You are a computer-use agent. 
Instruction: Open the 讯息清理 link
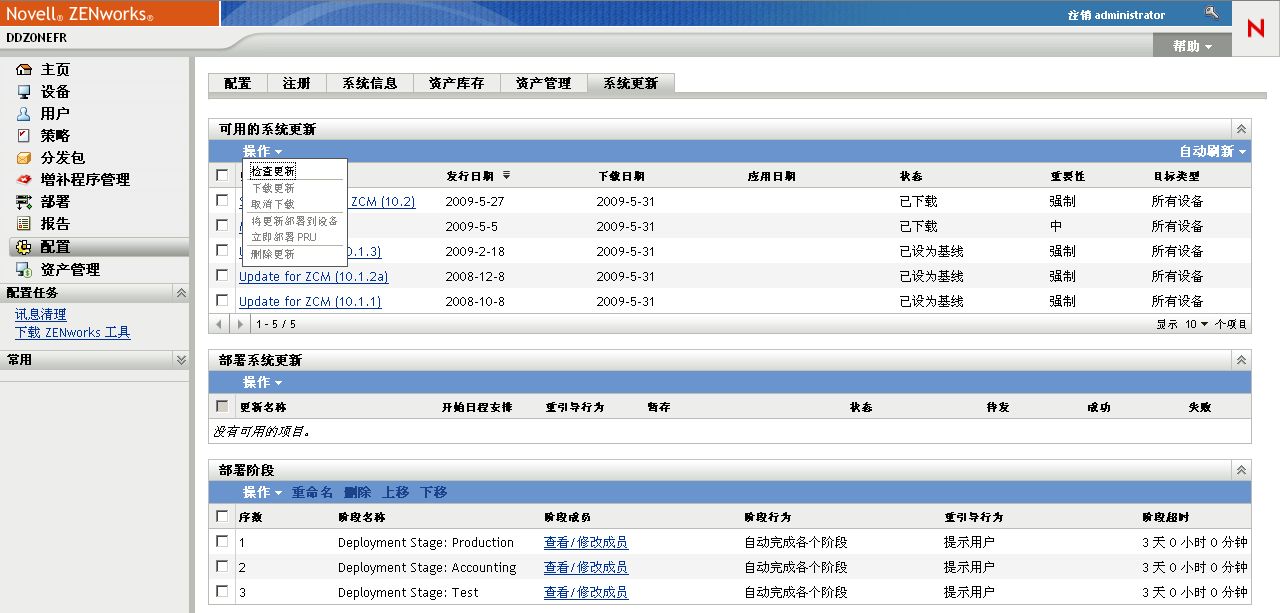pos(41,314)
